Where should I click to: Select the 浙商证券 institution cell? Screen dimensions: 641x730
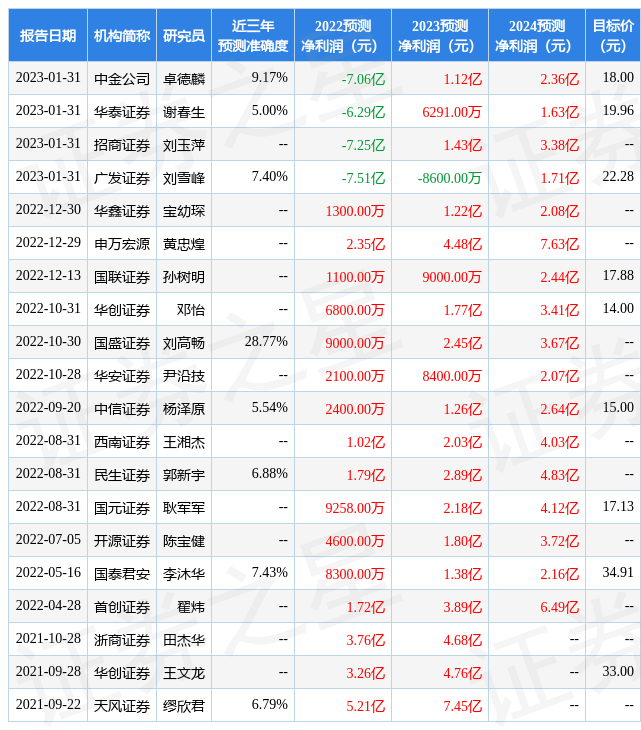[122, 640]
